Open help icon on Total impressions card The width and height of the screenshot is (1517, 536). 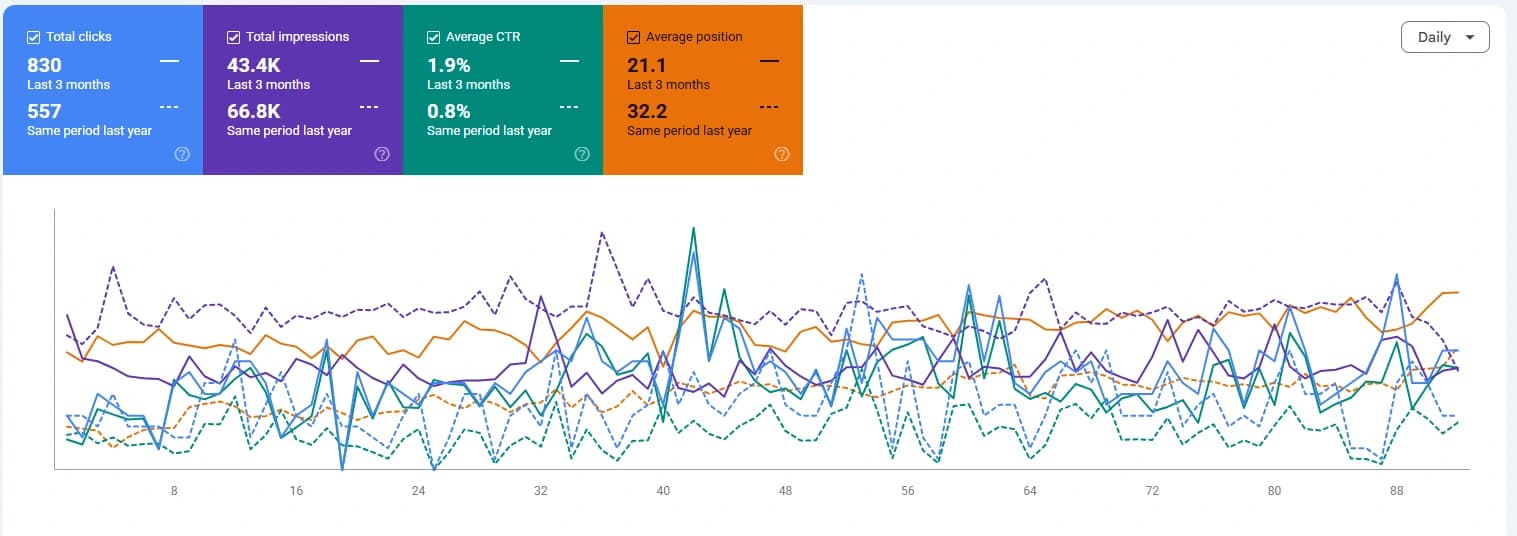coord(382,154)
